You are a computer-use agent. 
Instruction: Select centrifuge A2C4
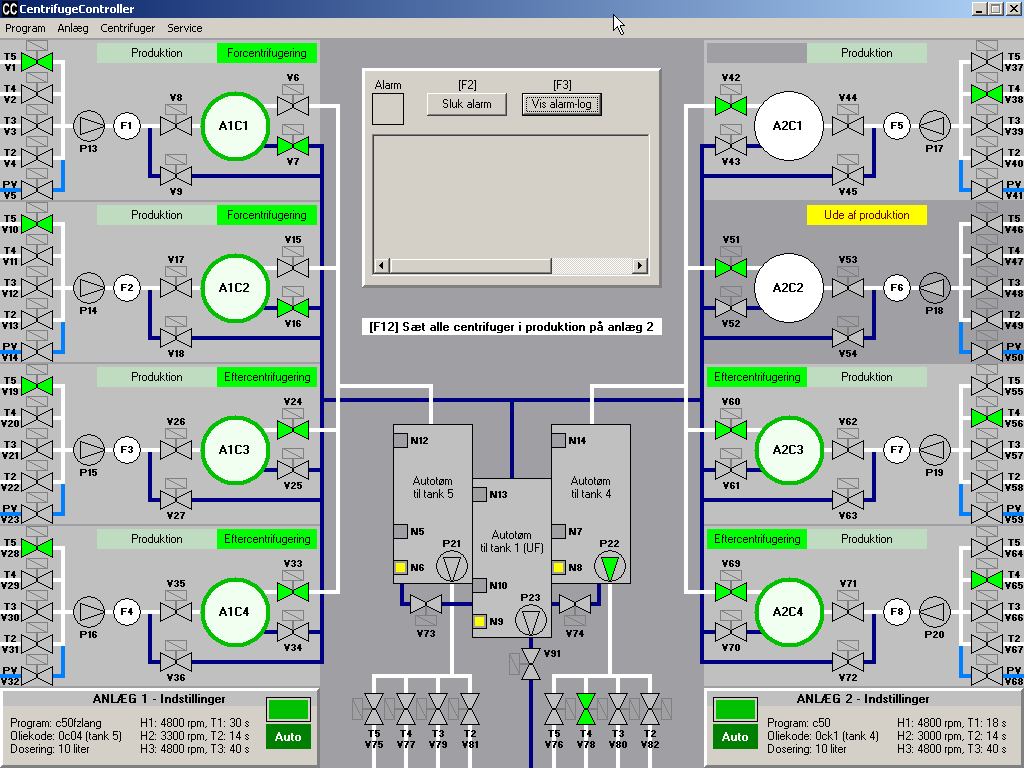click(x=788, y=612)
